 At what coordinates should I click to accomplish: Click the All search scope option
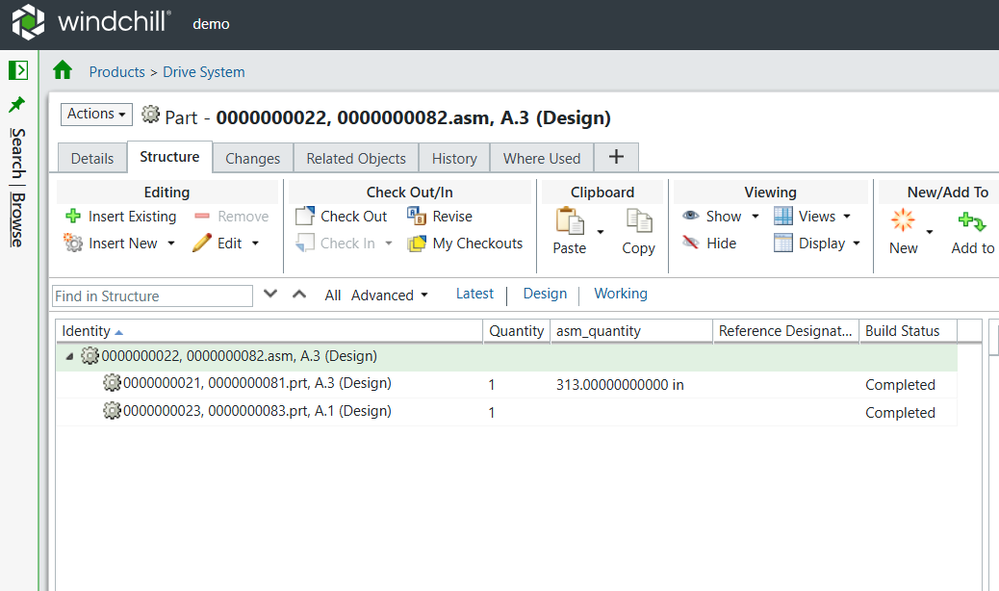coord(333,295)
